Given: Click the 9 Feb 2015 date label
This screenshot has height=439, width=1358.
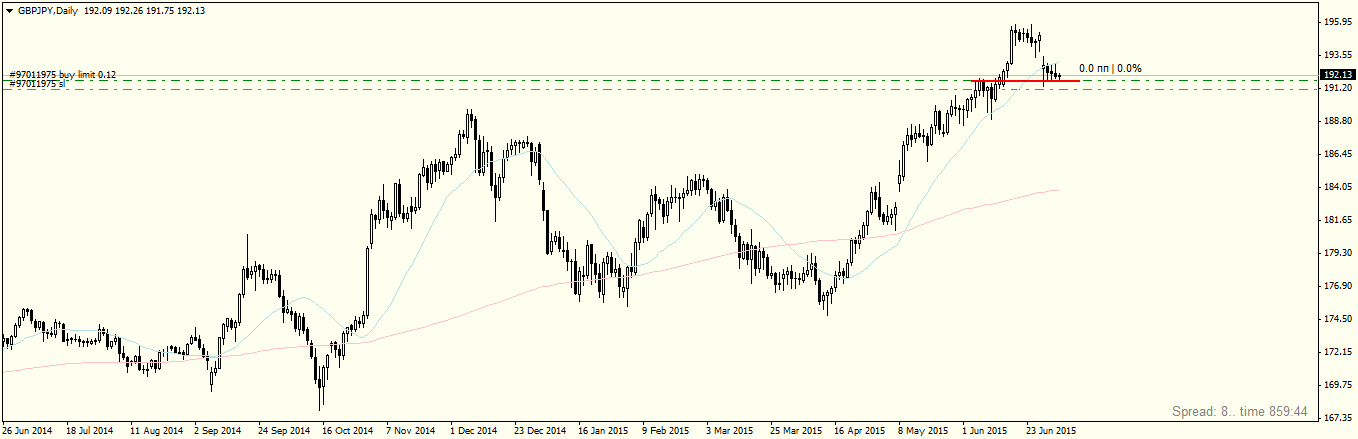Looking at the screenshot, I should tap(666, 431).
